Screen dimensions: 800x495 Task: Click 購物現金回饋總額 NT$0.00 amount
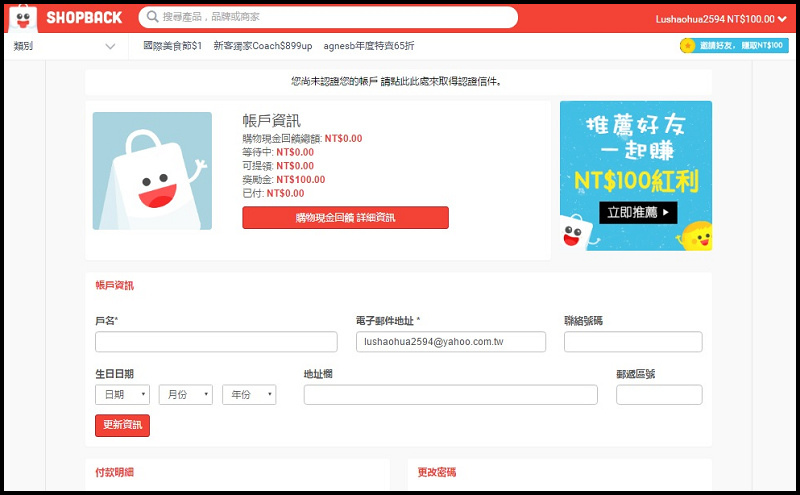click(x=343, y=138)
